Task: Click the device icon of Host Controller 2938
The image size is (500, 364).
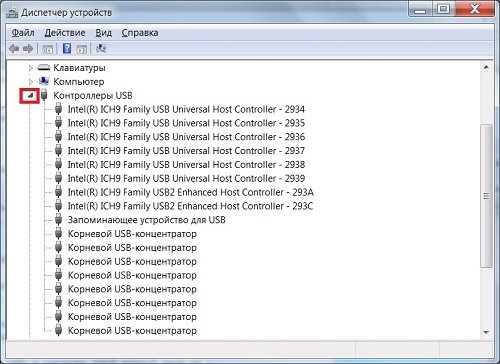Action: coord(58,164)
